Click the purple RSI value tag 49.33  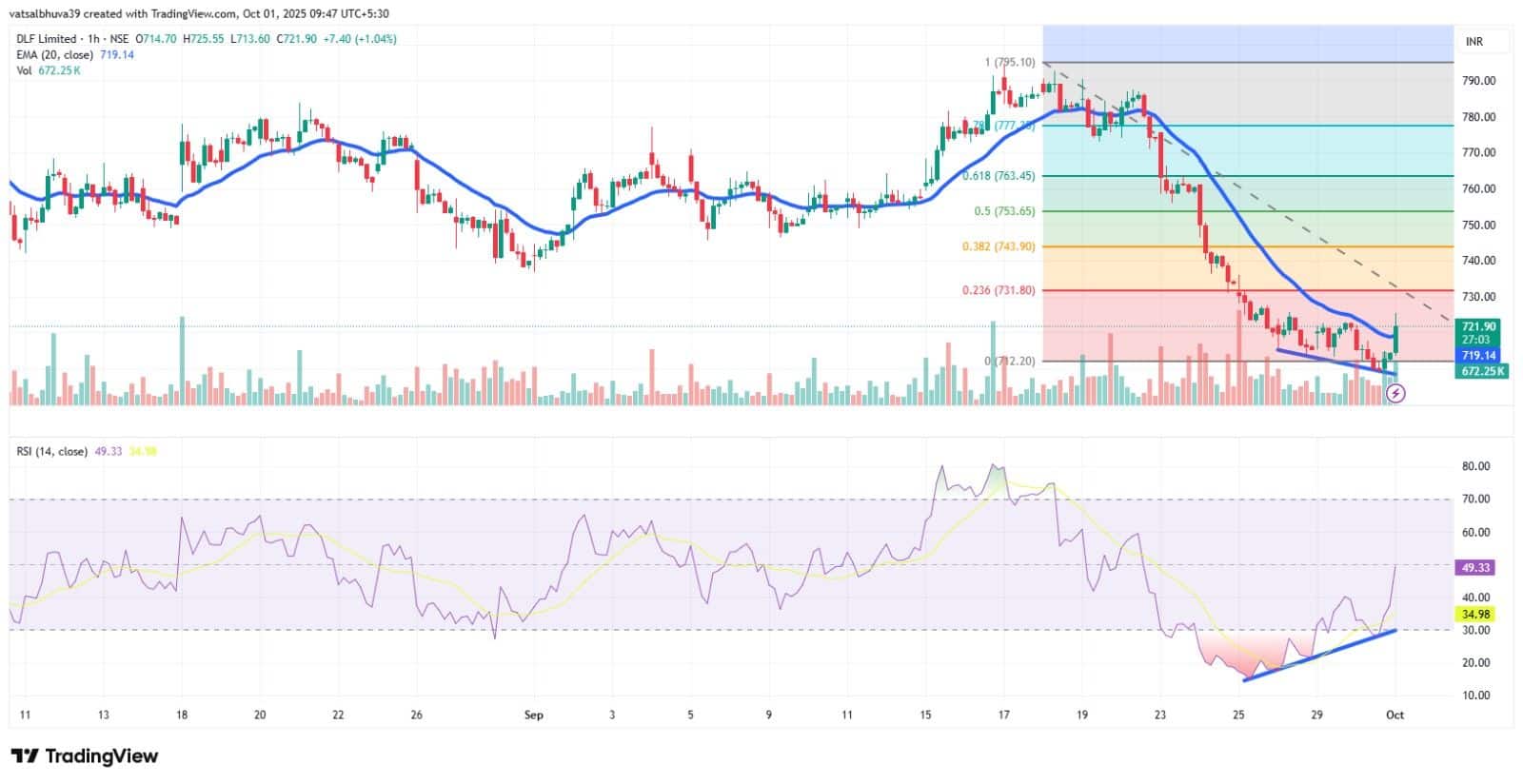[x=1475, y=567]
